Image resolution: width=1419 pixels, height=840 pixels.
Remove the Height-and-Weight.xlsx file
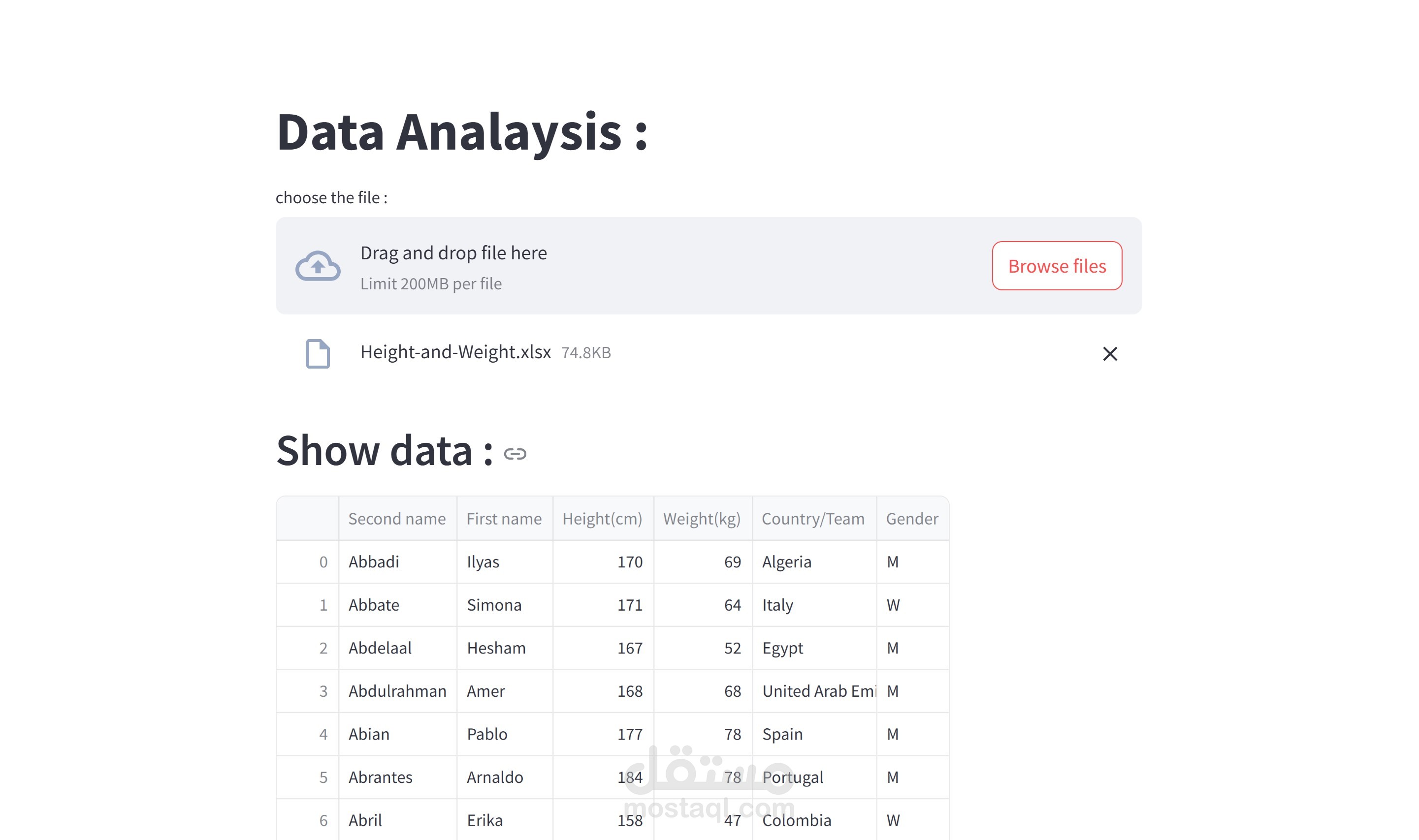(x=1109, y=354)
